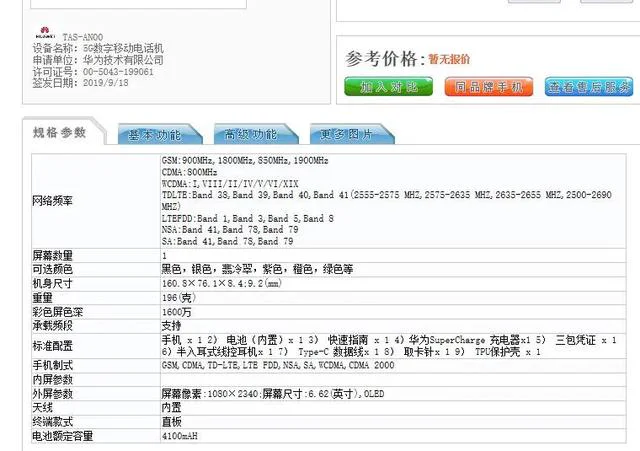Click the 暂无报价 price text

click(449, 60)
